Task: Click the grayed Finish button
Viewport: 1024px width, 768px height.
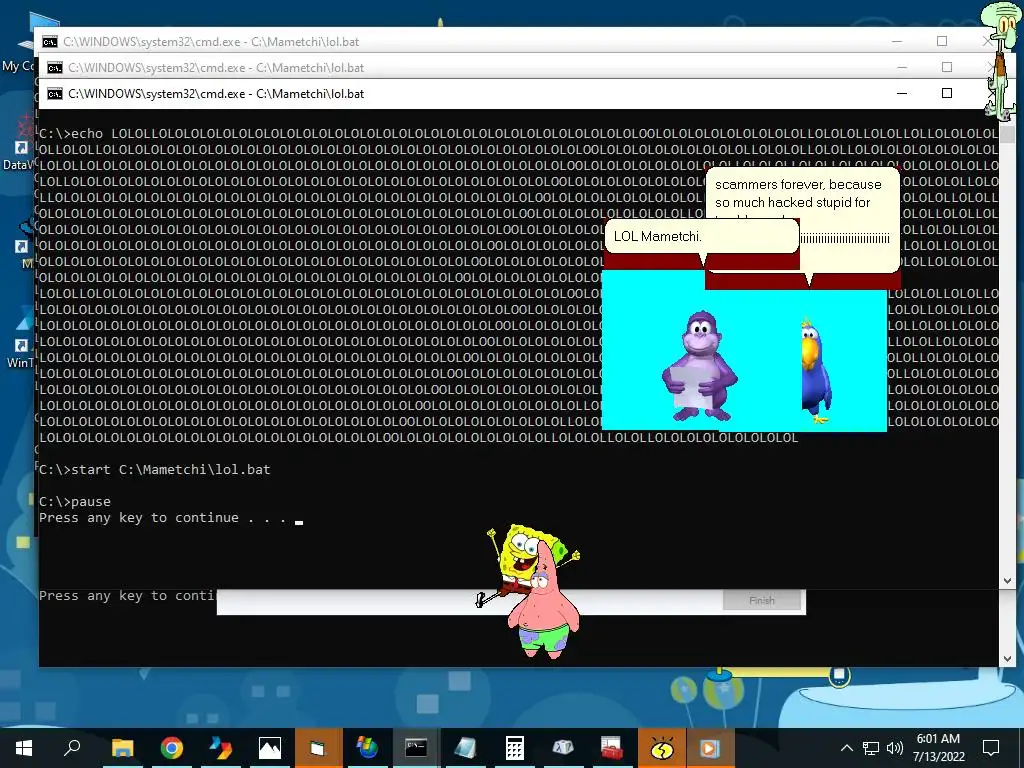Action: coord(761,600)
